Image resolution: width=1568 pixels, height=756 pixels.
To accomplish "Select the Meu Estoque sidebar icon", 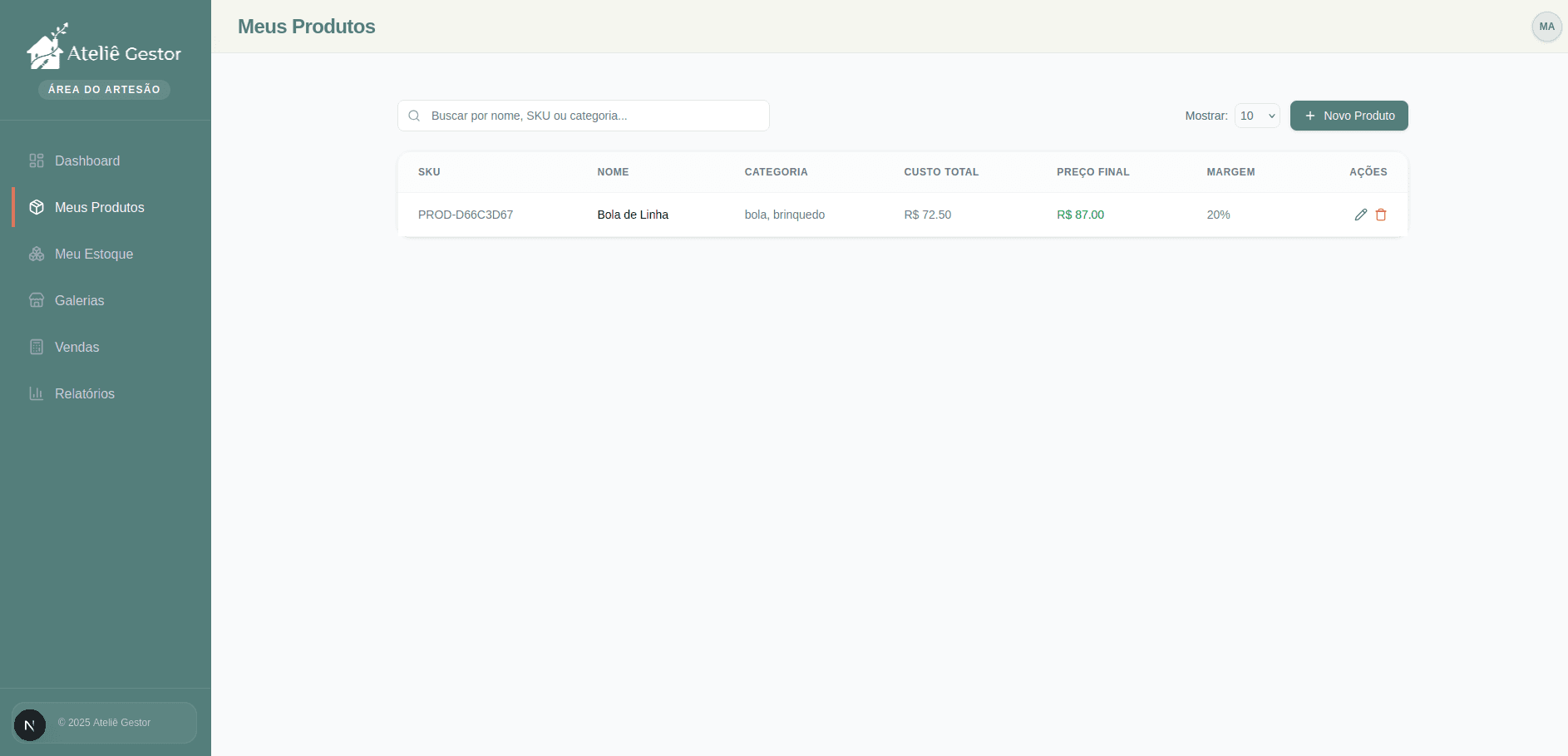I will 36,254.
